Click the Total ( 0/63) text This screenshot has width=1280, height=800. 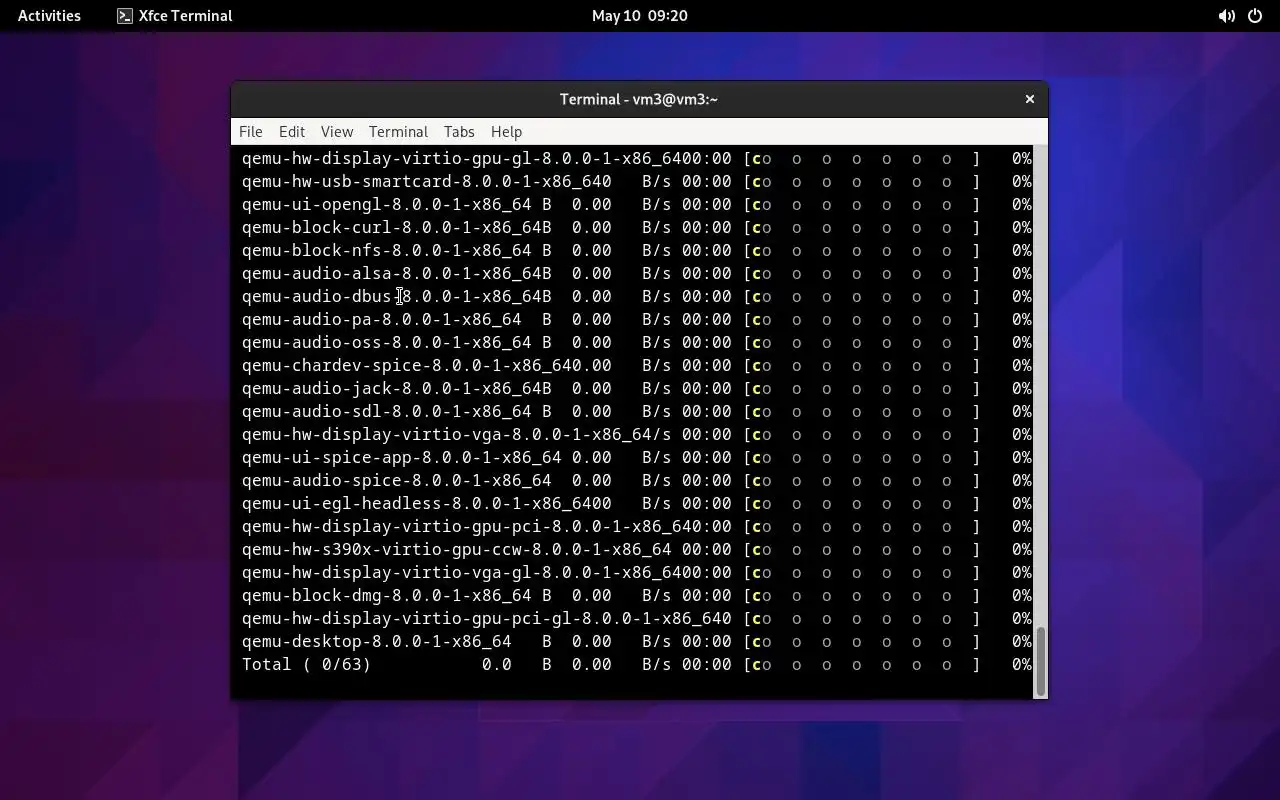click(x=306, y=665)
